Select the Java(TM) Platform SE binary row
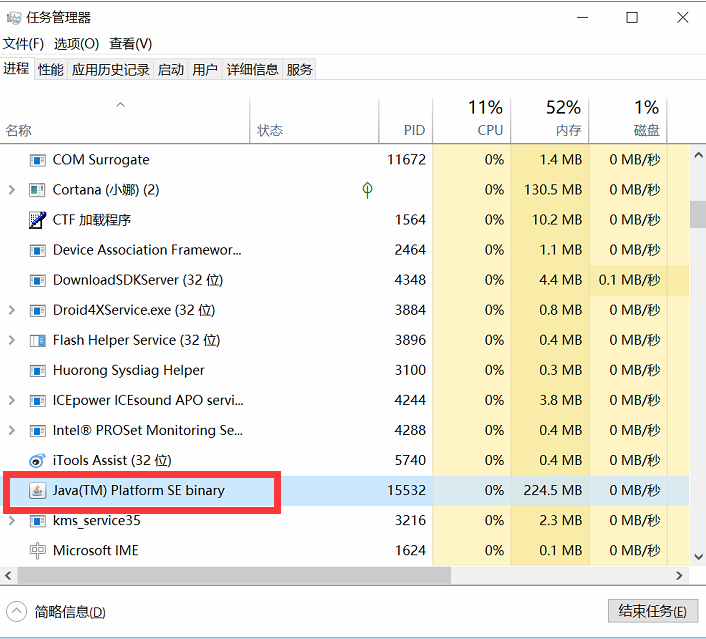Viewport: 706px width, 639px height. tap(344, 491)
